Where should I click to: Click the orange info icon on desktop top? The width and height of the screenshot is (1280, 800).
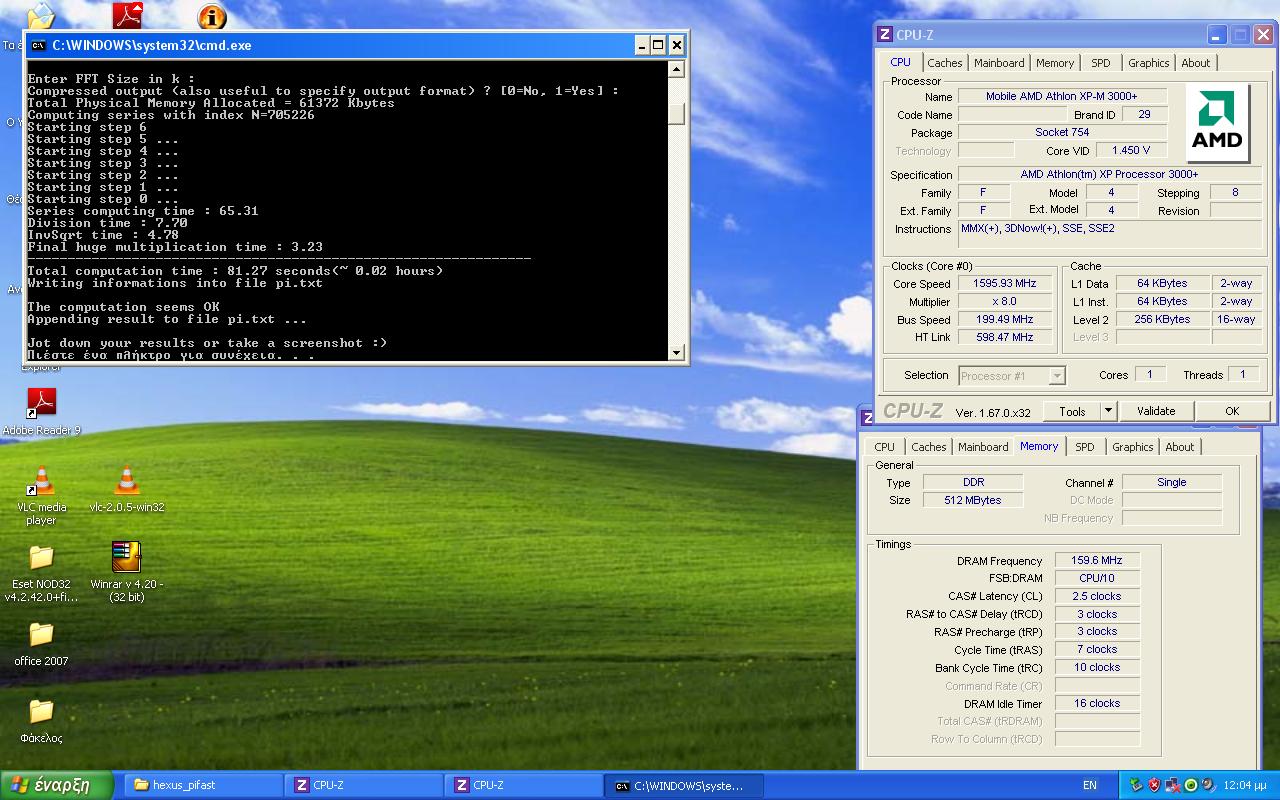point(212,17)
